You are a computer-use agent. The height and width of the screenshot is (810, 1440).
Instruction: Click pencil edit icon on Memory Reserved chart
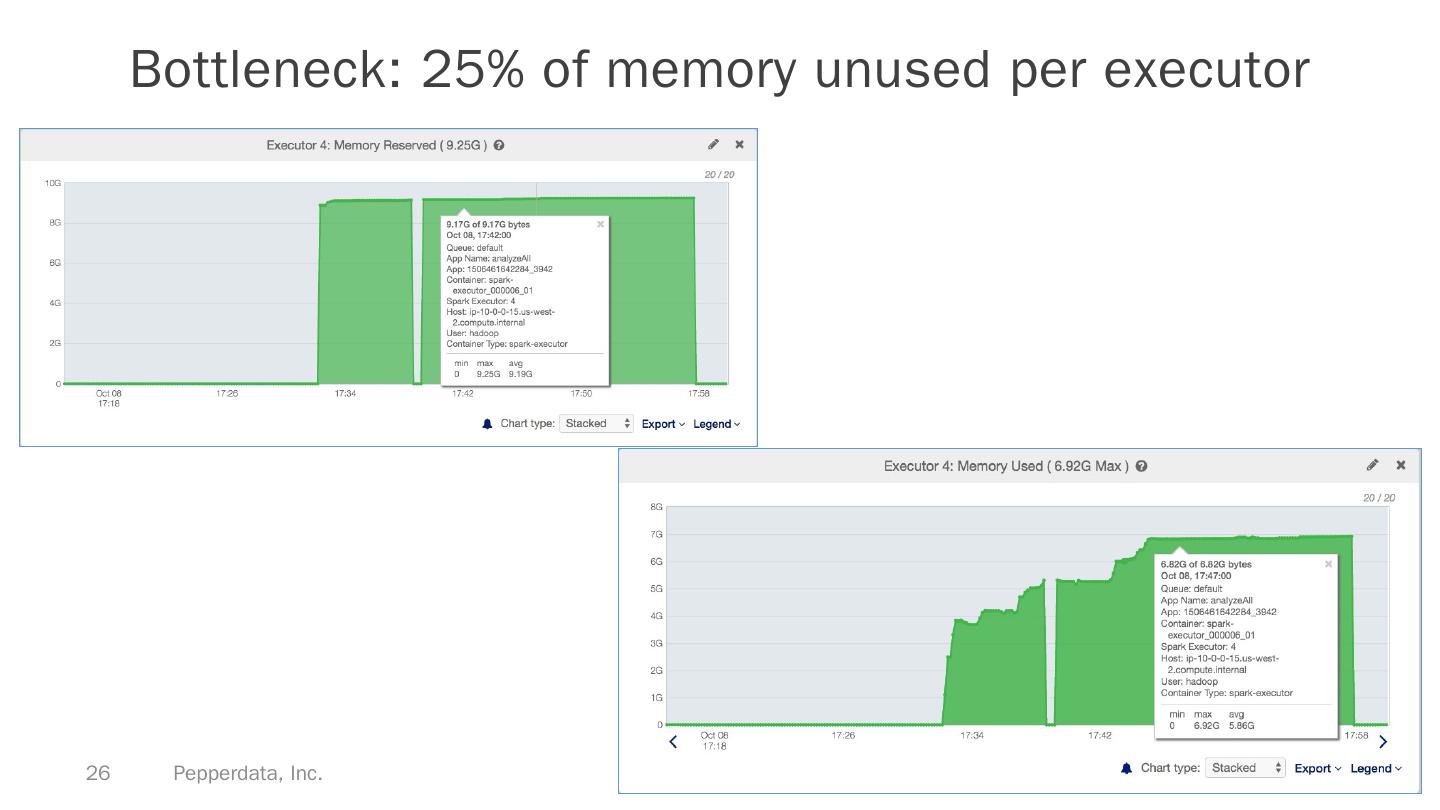[x=713, y=145]
